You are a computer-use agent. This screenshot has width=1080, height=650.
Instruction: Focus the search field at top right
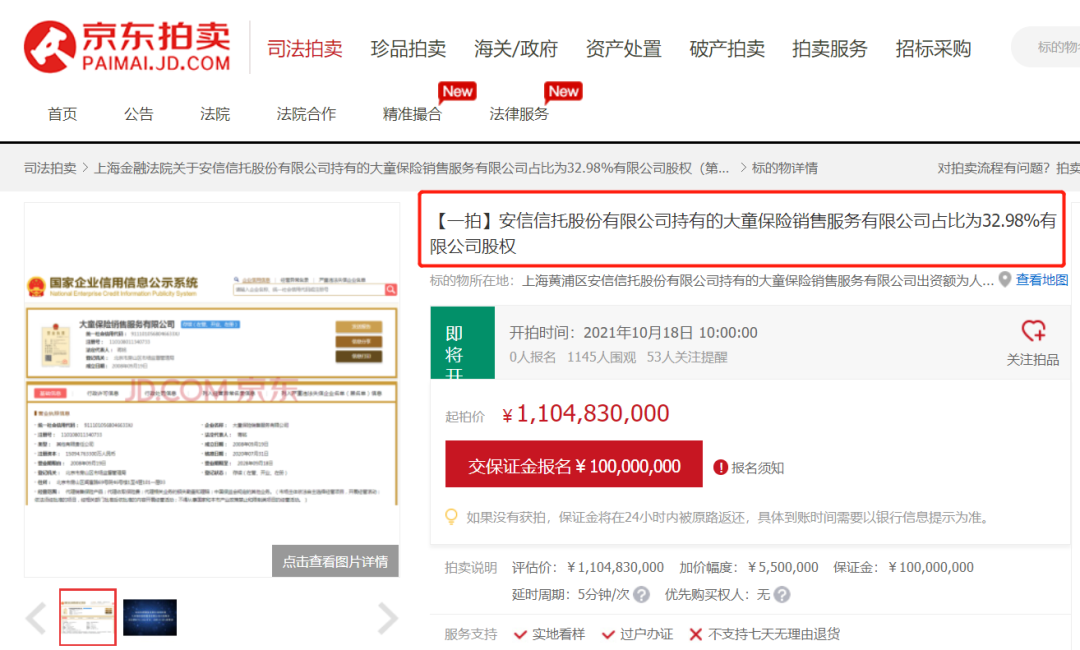tap(1047, 47)
